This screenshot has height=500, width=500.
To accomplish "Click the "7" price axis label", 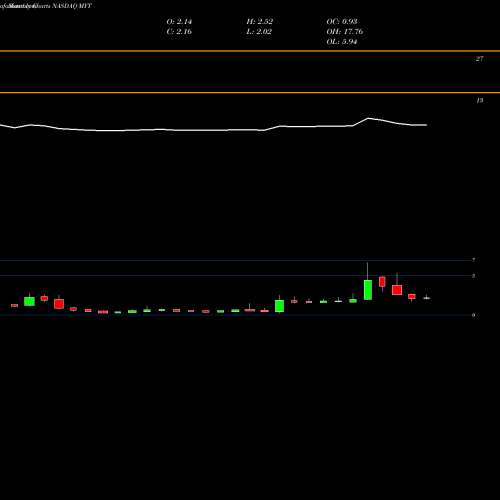I will click(x=473, y=260).
